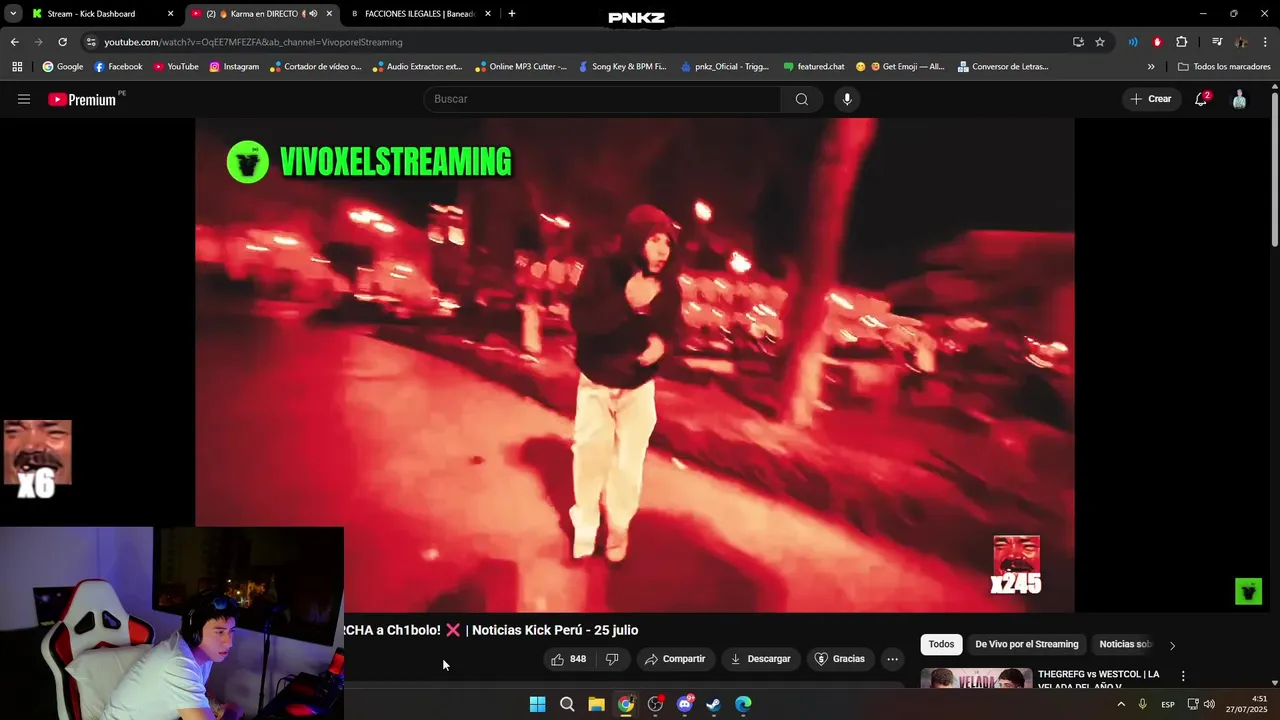Open Chrome three-dot menu

coord(1265,42)
